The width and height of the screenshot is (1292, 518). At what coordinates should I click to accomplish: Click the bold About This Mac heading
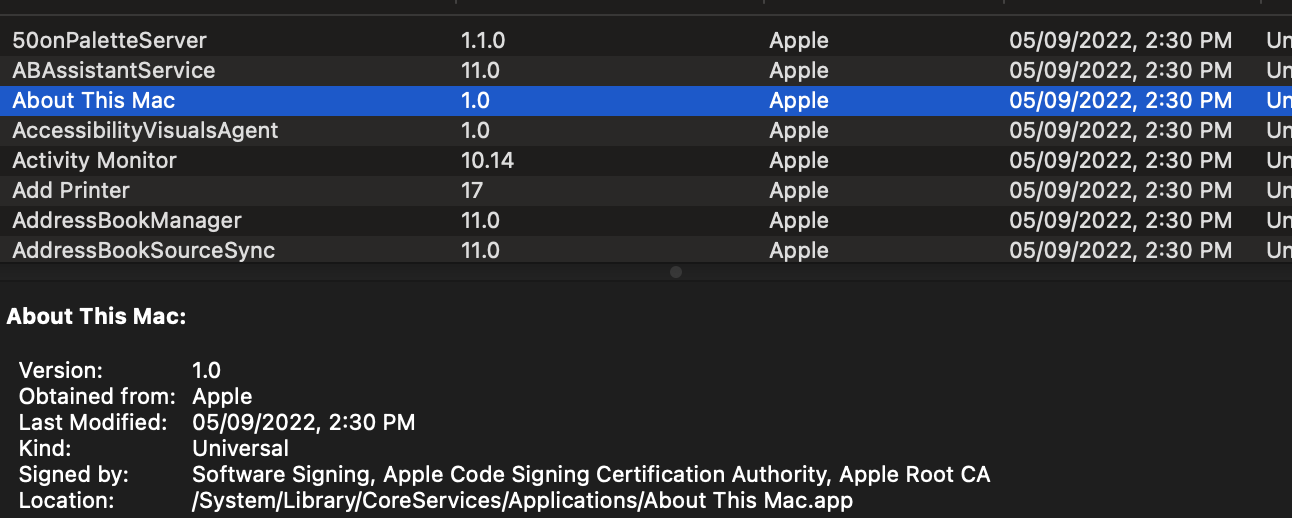pos(96,317)
